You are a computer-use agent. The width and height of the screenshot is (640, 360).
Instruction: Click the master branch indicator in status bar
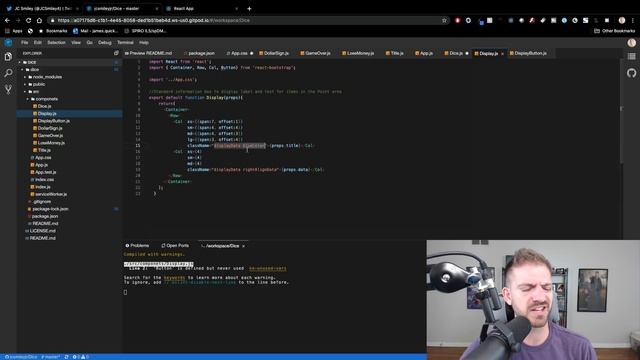[x=50, y=357]
